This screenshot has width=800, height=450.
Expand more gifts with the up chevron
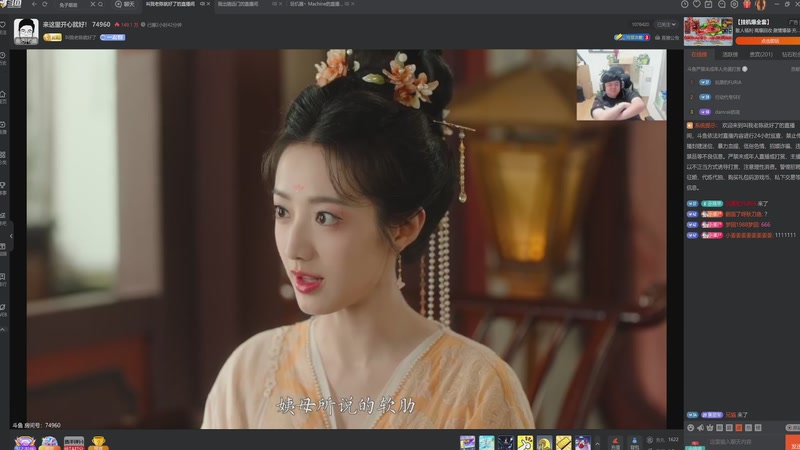point(597,443)
